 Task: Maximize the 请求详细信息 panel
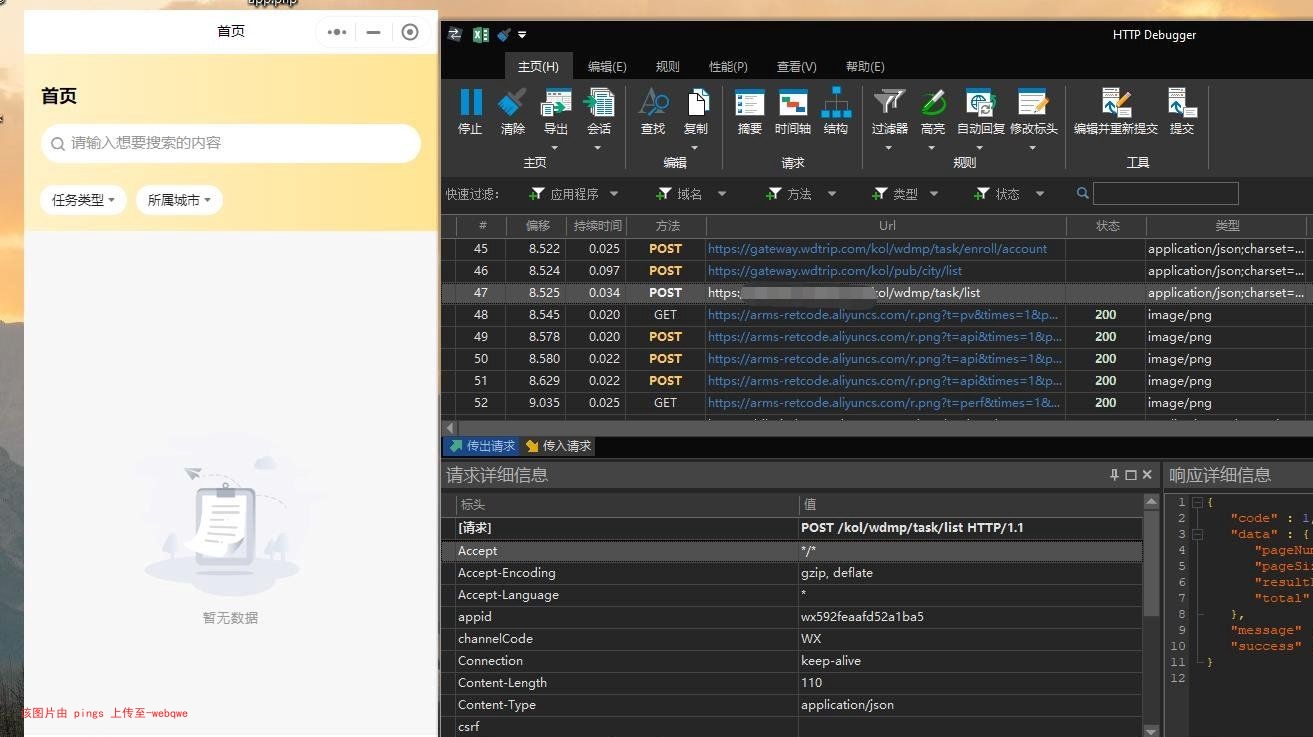[1131, 475]
